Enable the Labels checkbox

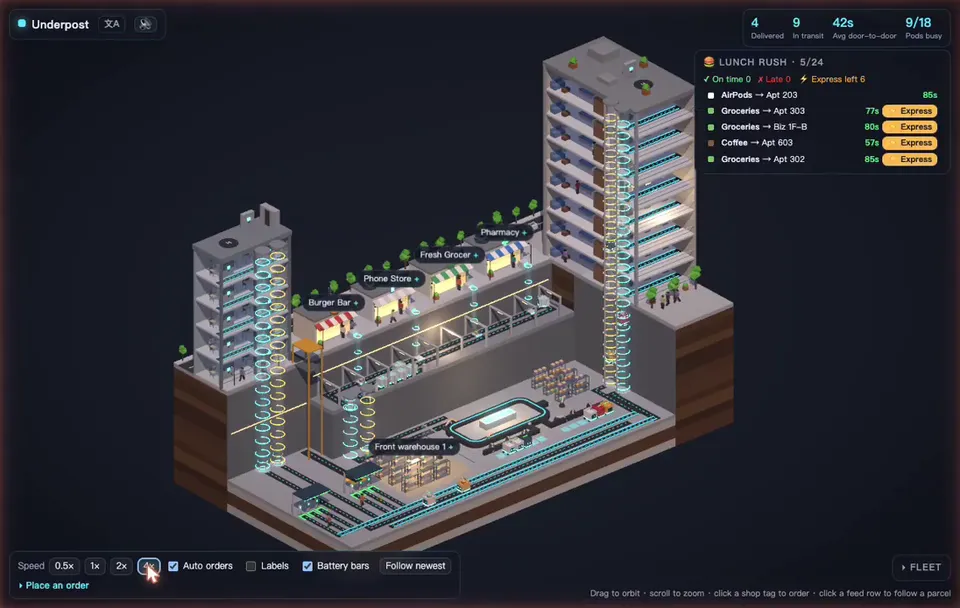click(x=251, y=566)
